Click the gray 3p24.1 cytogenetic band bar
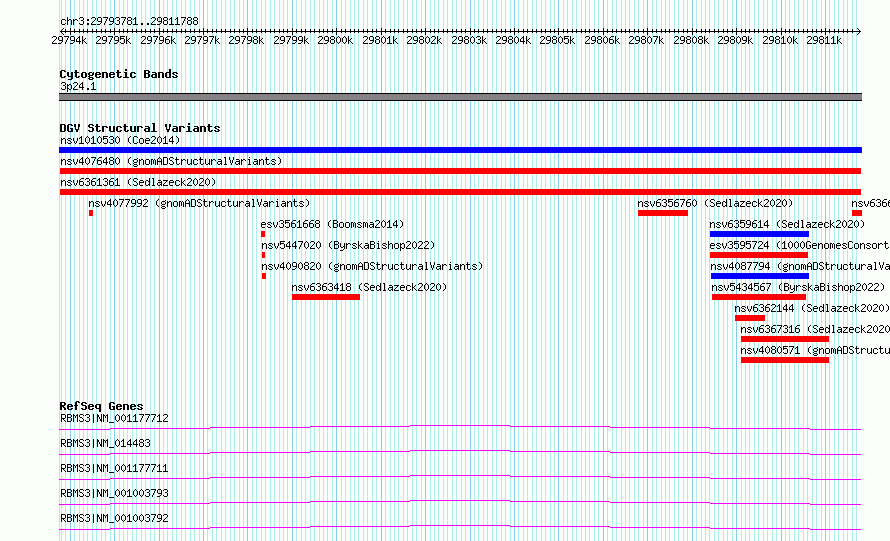 point(460,97)
